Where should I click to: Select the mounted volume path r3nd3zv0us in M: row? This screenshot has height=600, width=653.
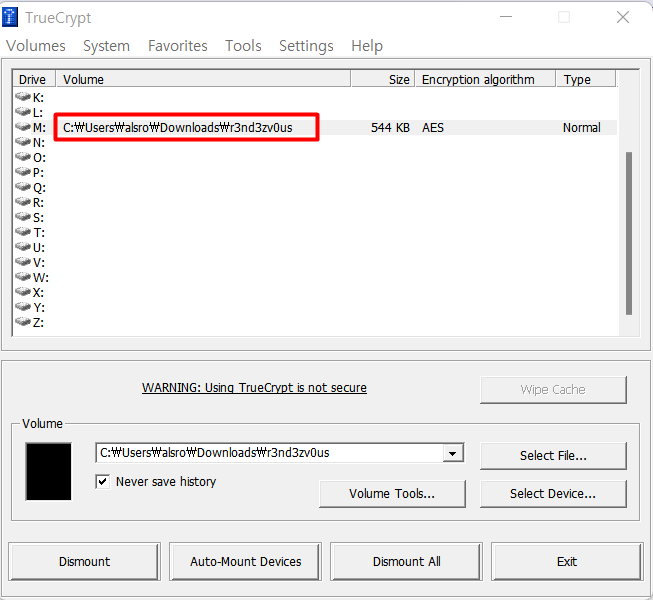pyautogui.click(x=178, y=127)
